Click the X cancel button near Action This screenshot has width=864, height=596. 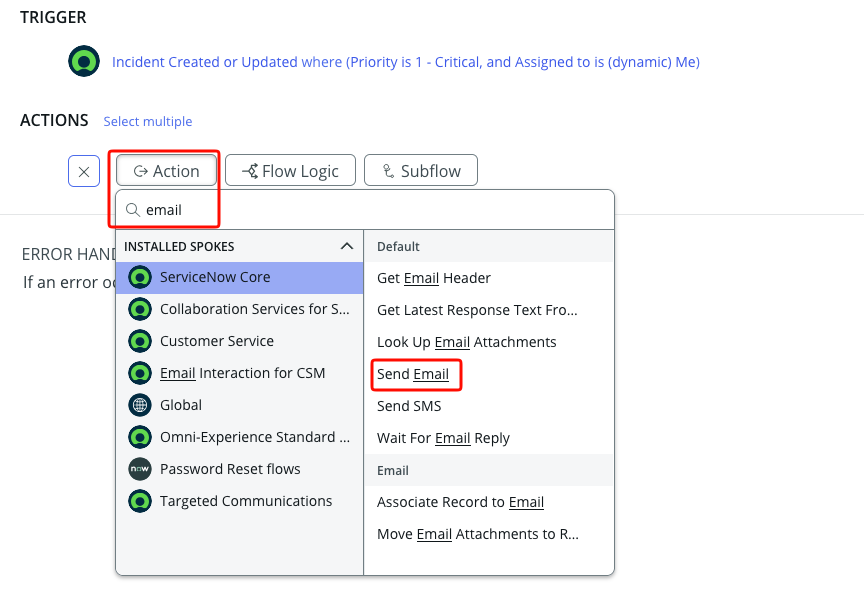click(x=84, y=171)
